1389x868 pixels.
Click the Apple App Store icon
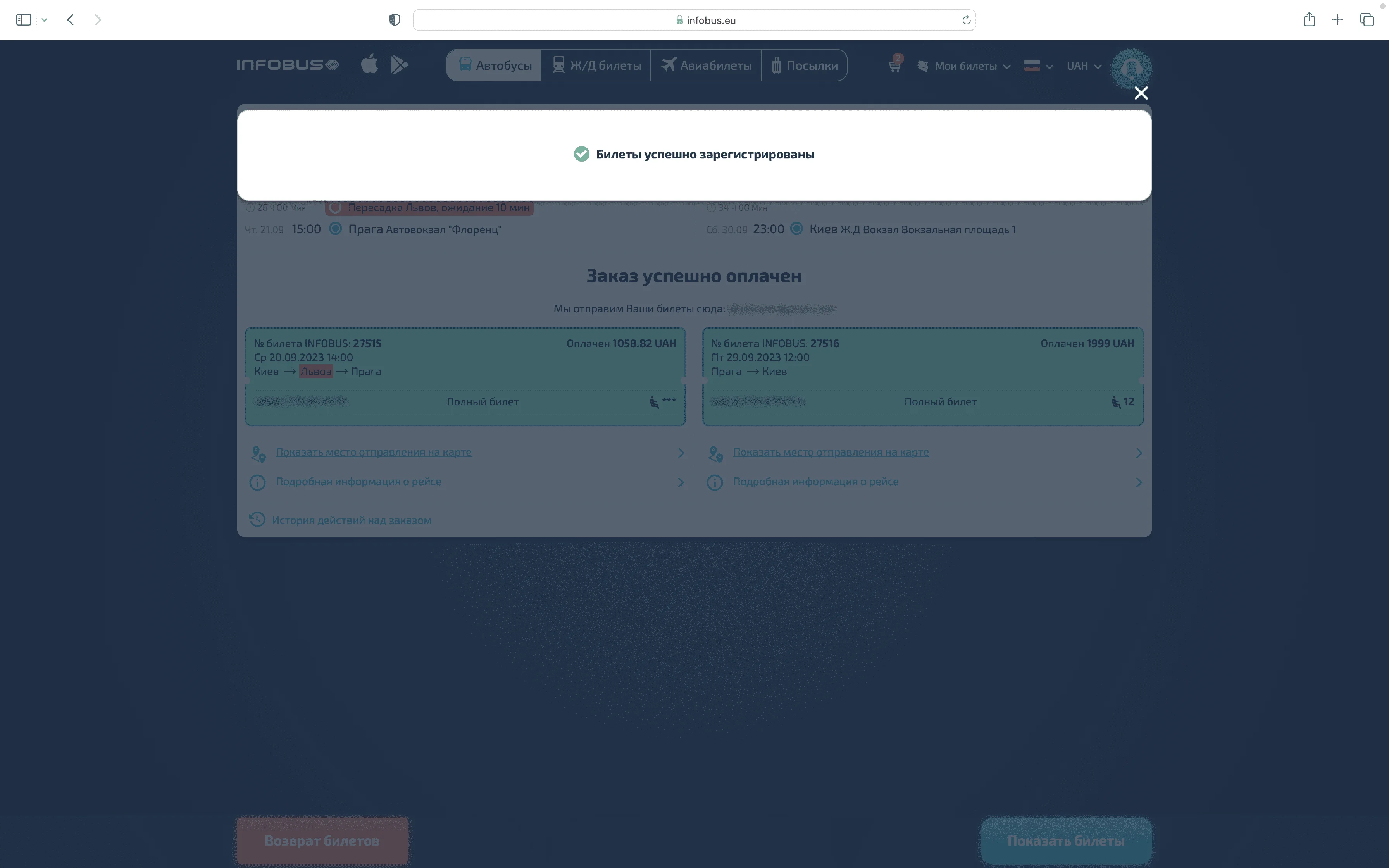tap(370, 64)
